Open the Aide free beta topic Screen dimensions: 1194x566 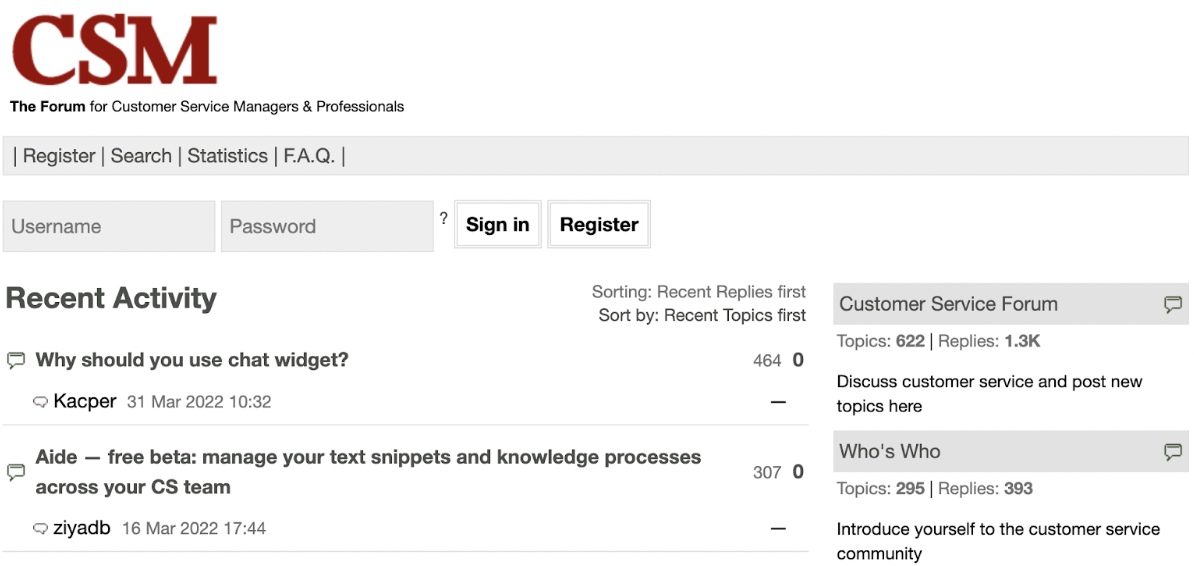[x=369, y=472]
